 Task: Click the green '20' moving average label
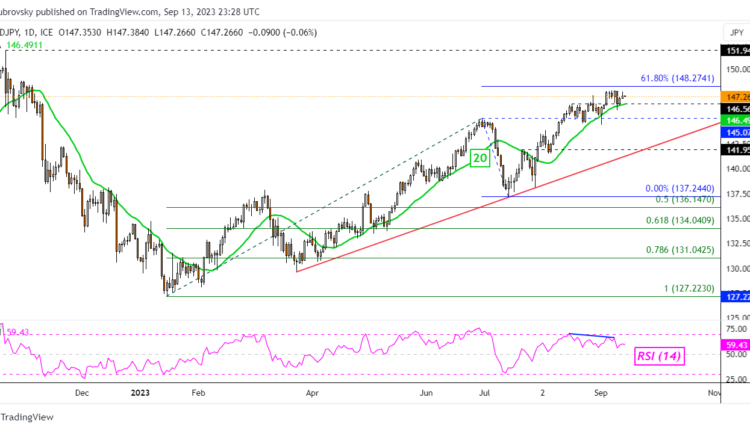[479, 158]
